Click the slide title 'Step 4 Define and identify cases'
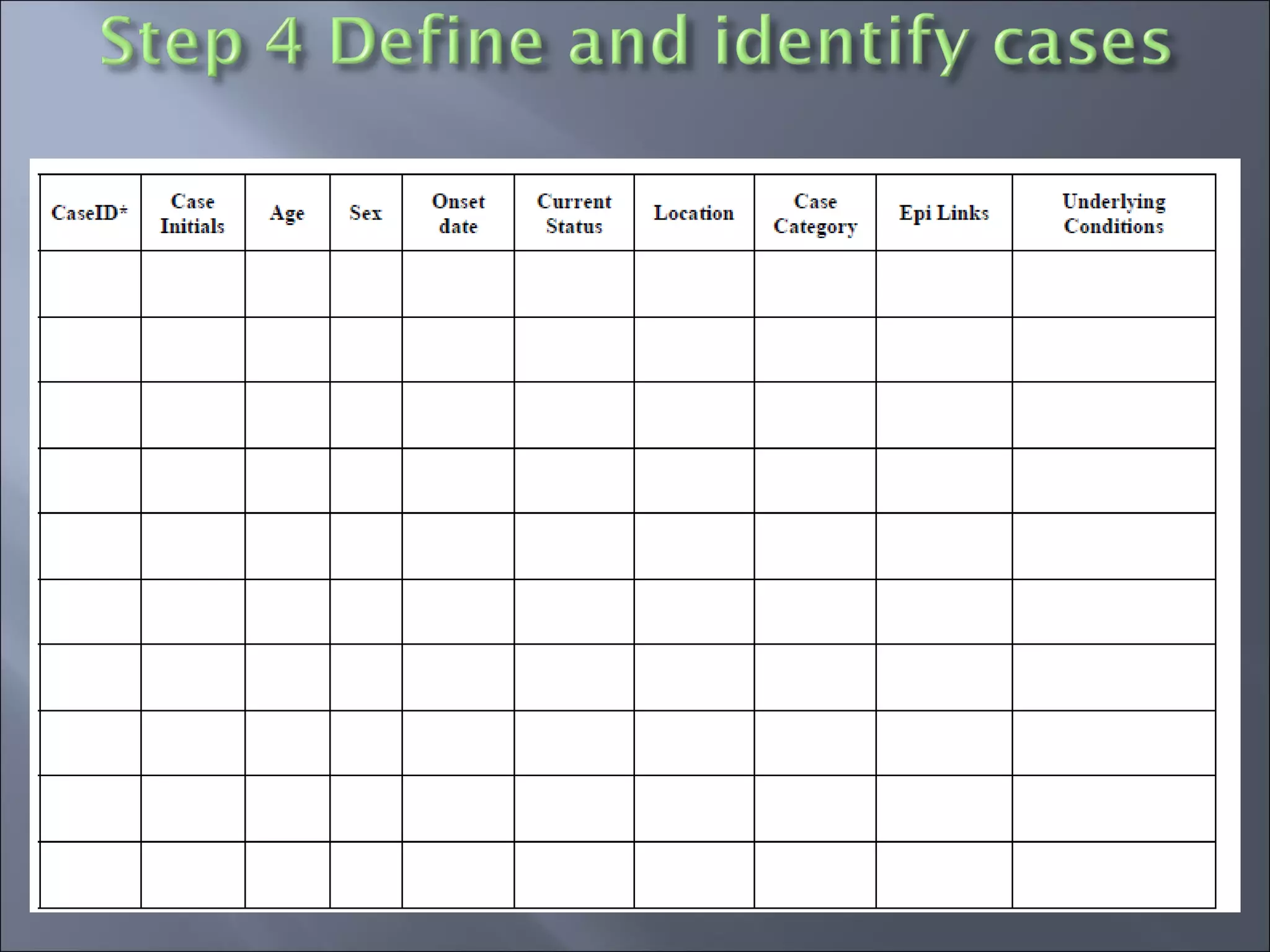The width and height of the screenshot is (1270, 952). point(635,42)
